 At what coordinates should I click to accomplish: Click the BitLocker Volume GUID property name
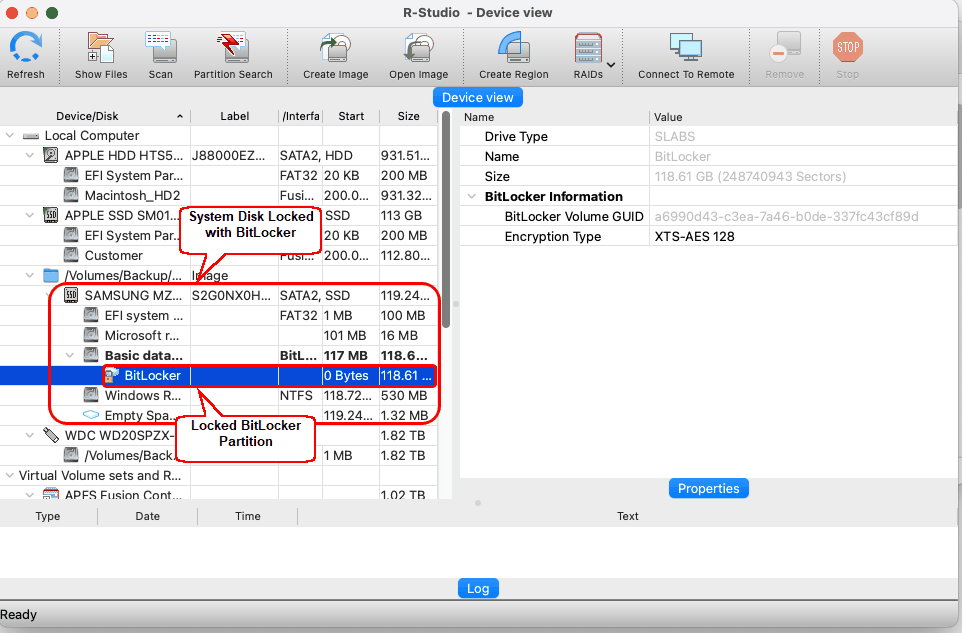(x=574, y=217)
